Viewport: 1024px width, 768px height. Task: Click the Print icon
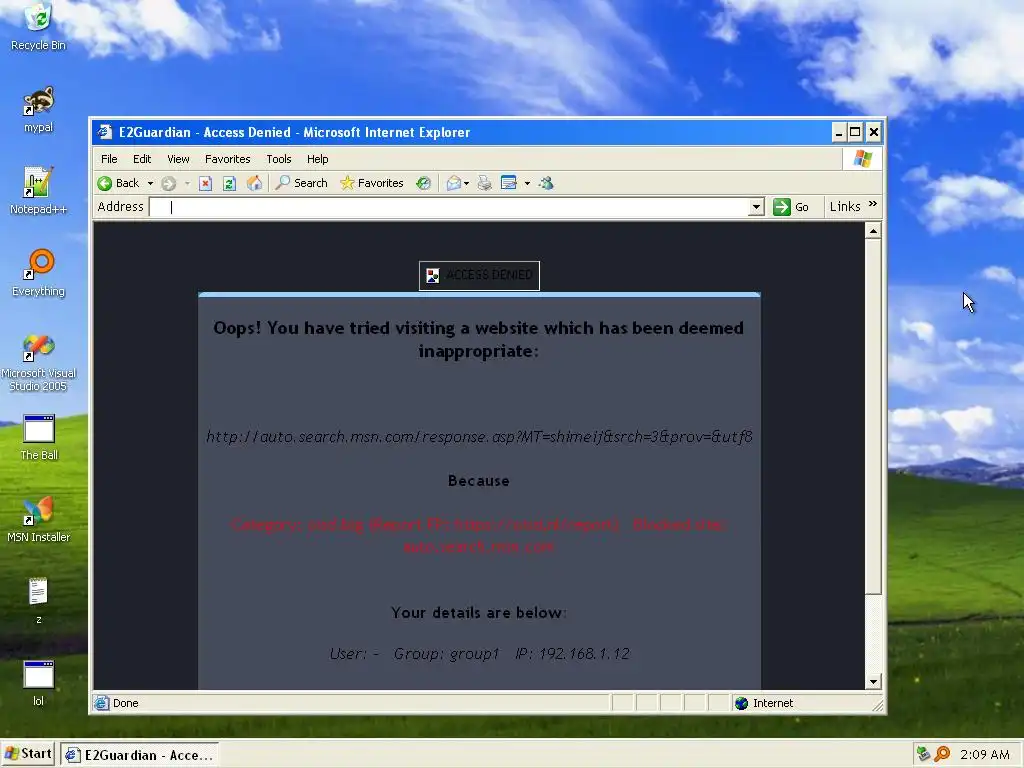click(485, 184)
